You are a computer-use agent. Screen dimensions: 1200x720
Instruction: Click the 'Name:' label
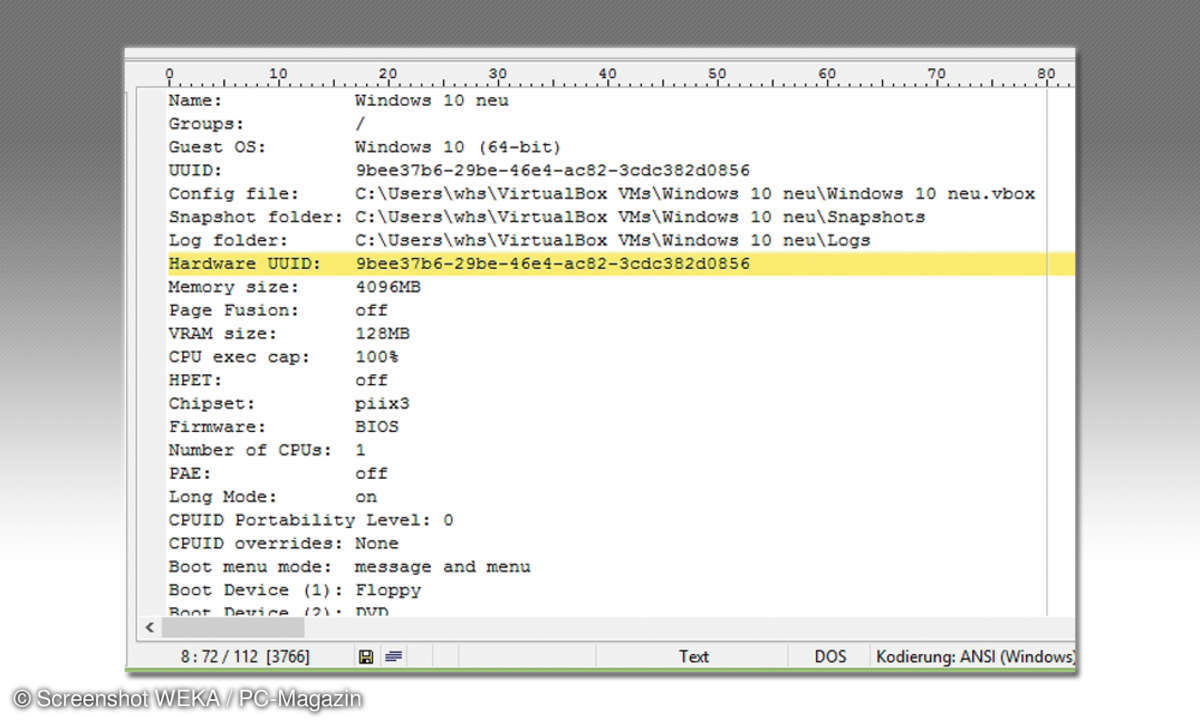(x=195, y=101)
